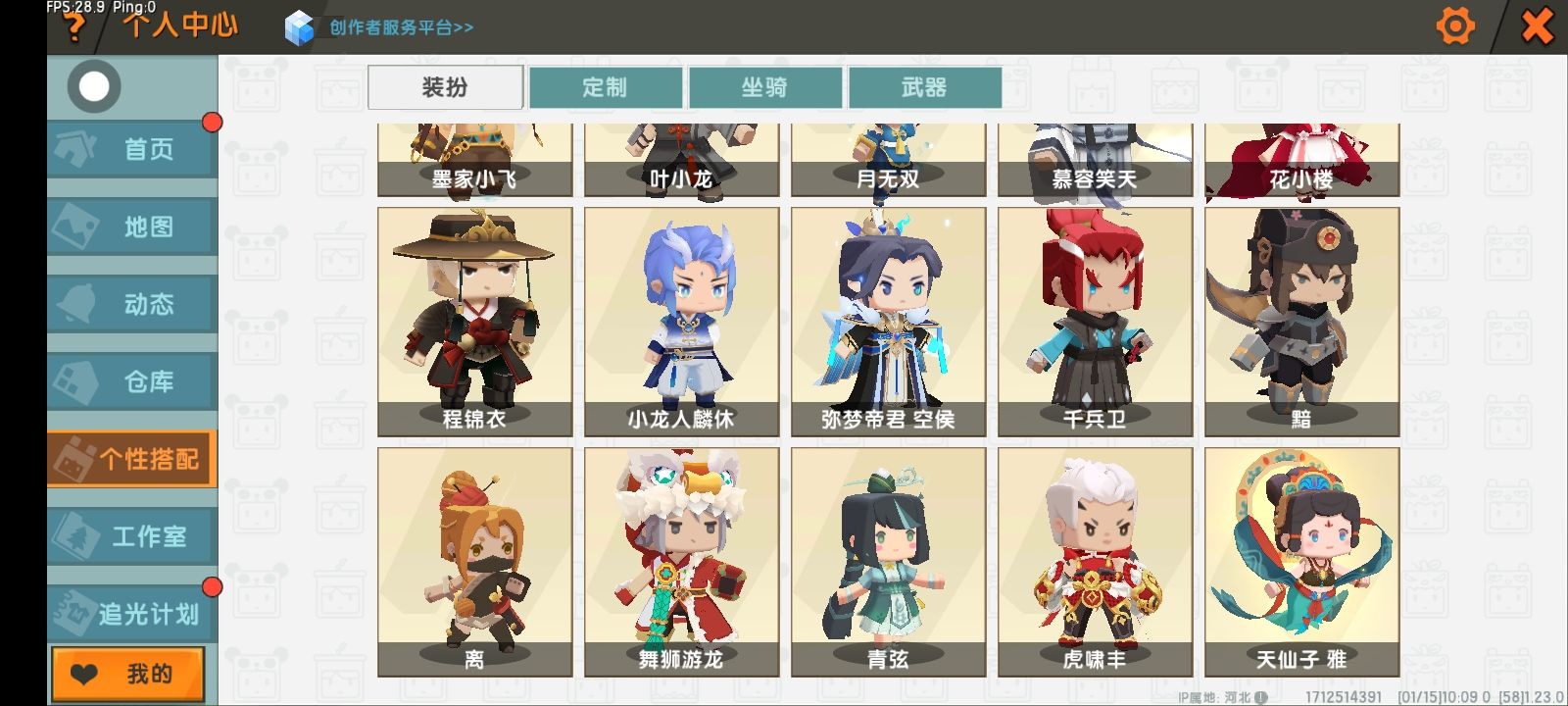Open 追光计划 in the sidebar
The width and height of the screenshot is (1568, 706).
point(132,614)
